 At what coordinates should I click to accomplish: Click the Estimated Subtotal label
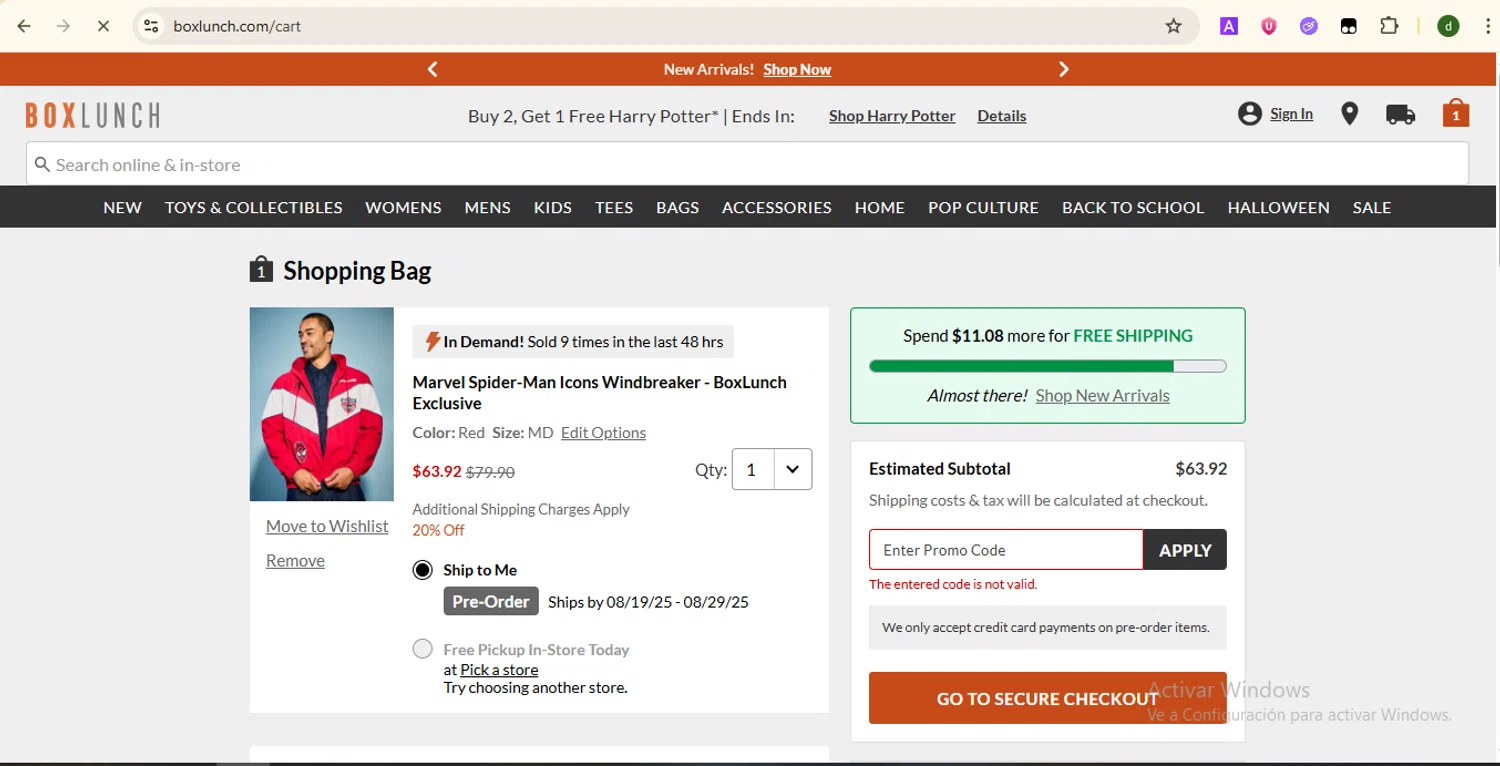[x=940, y=469]
